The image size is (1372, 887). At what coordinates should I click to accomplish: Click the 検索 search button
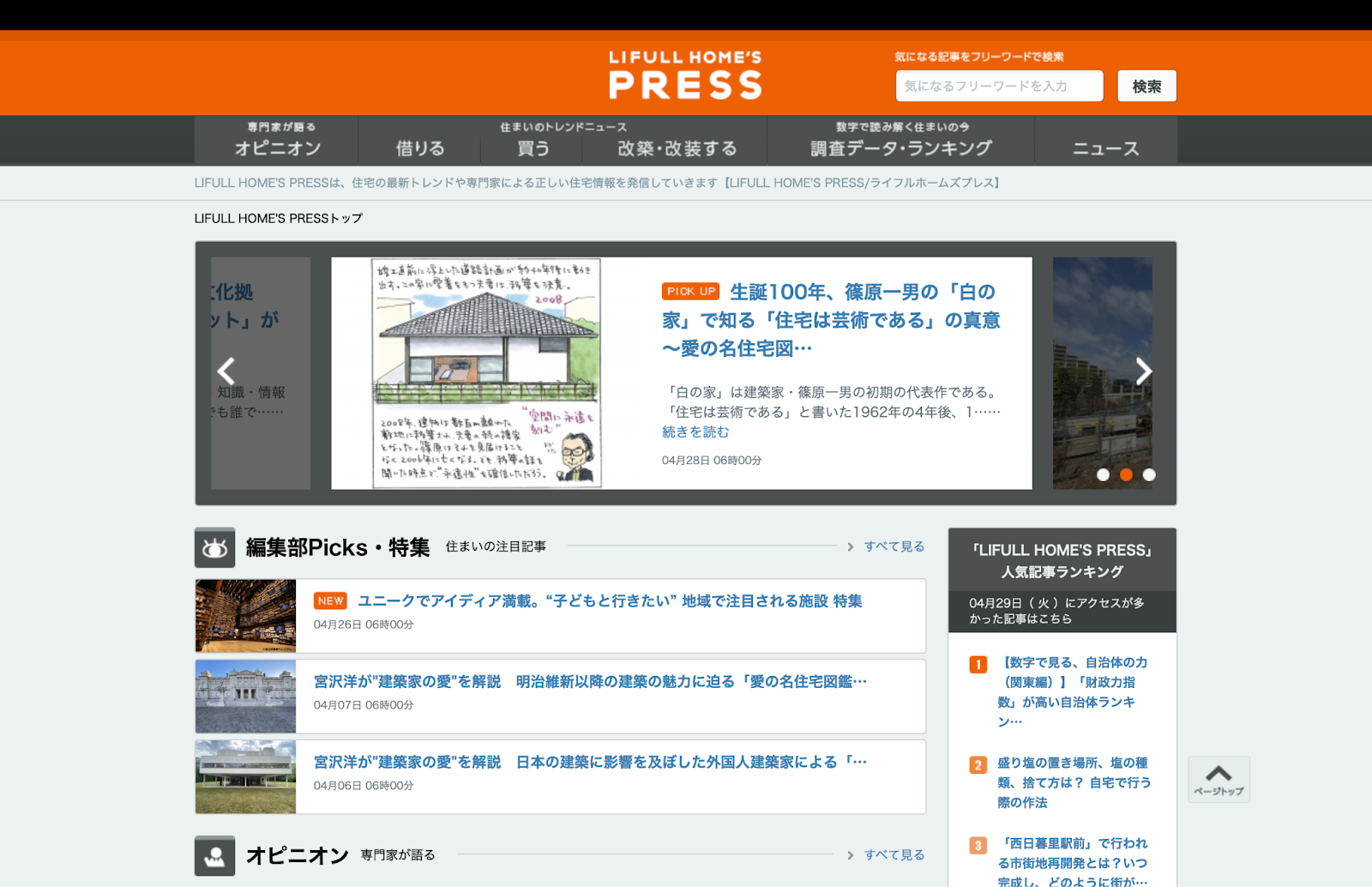coord(1146,86)
